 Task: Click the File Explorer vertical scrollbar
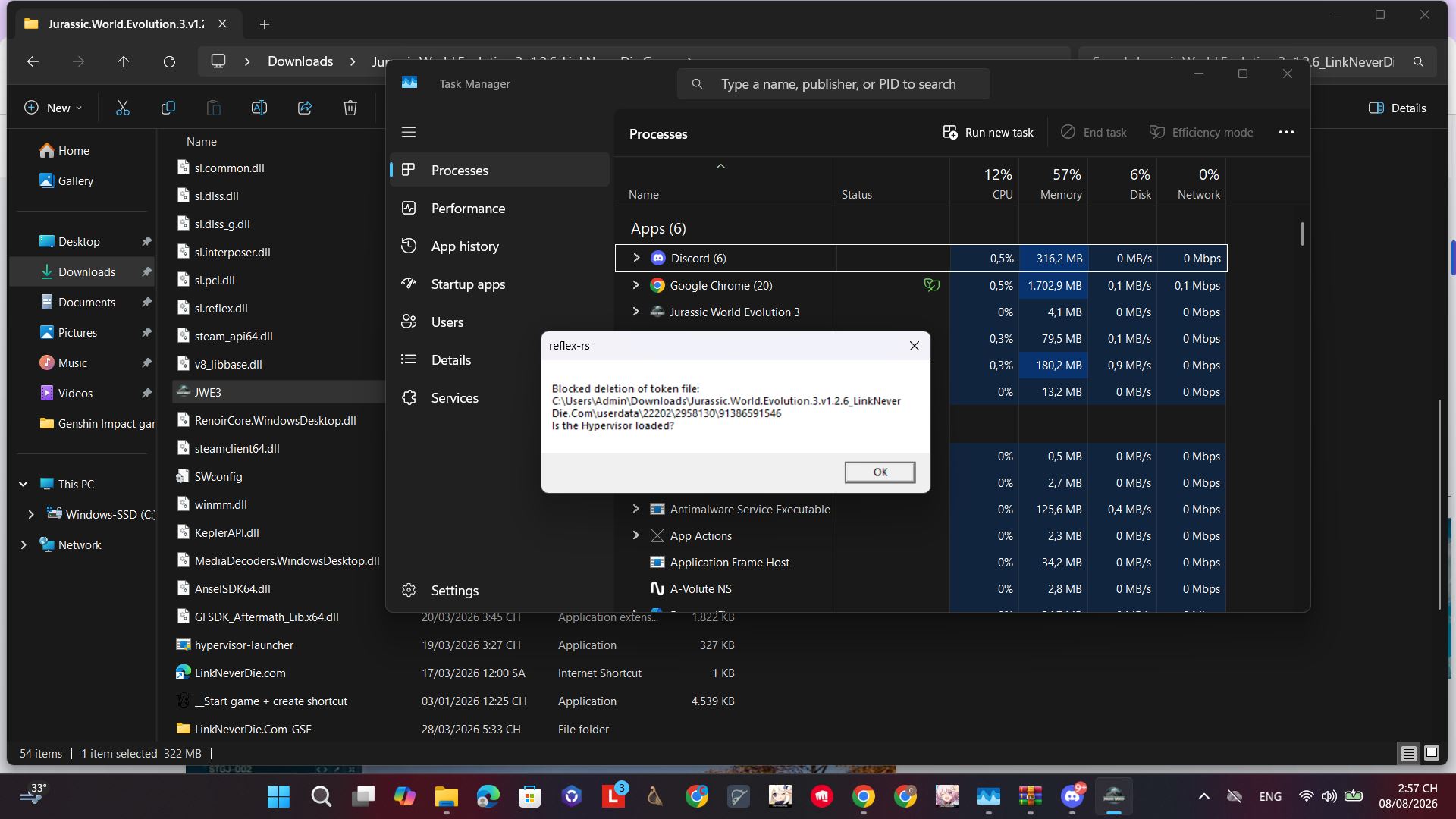coord(1439,504)
